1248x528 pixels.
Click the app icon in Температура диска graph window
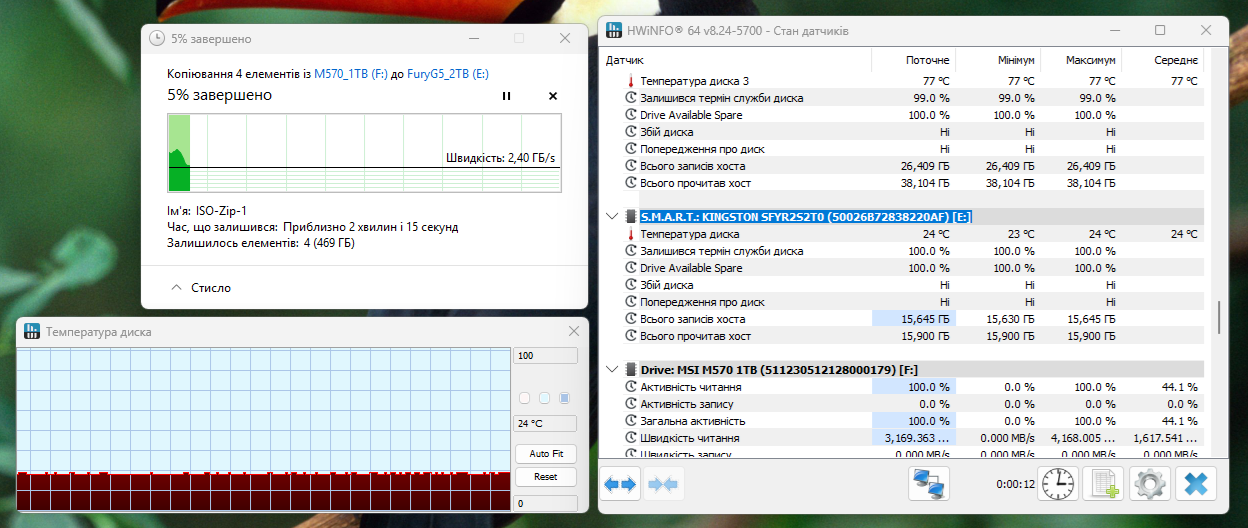click(31, 331)
